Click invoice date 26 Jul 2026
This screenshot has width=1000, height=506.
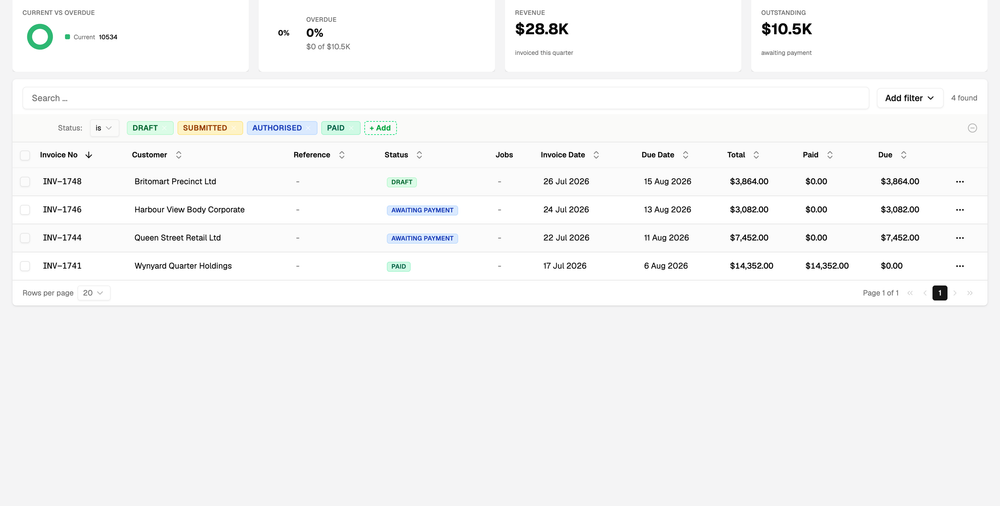[566, 182]
